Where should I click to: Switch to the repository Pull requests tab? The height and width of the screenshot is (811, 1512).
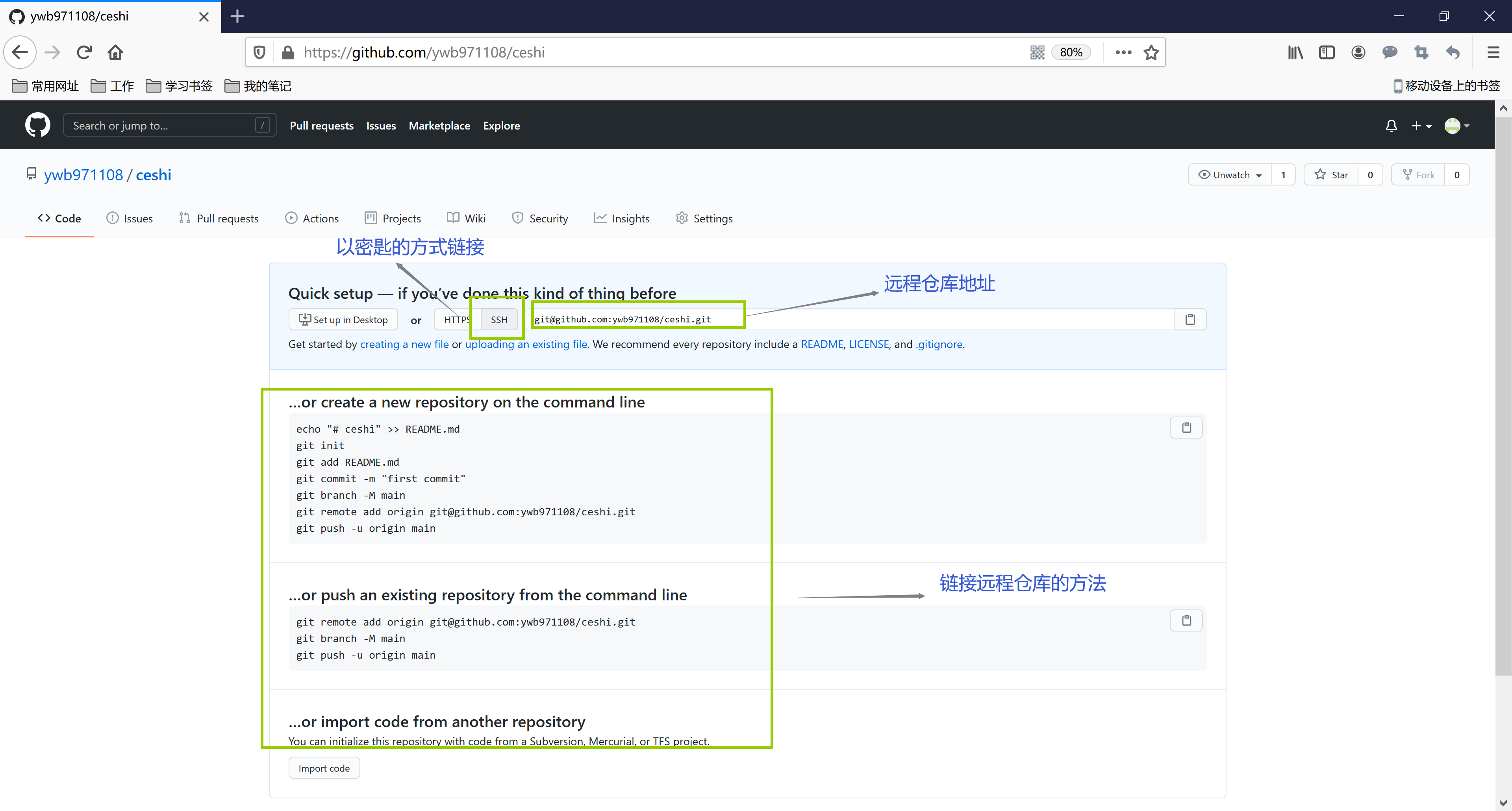tap(219, 218)
